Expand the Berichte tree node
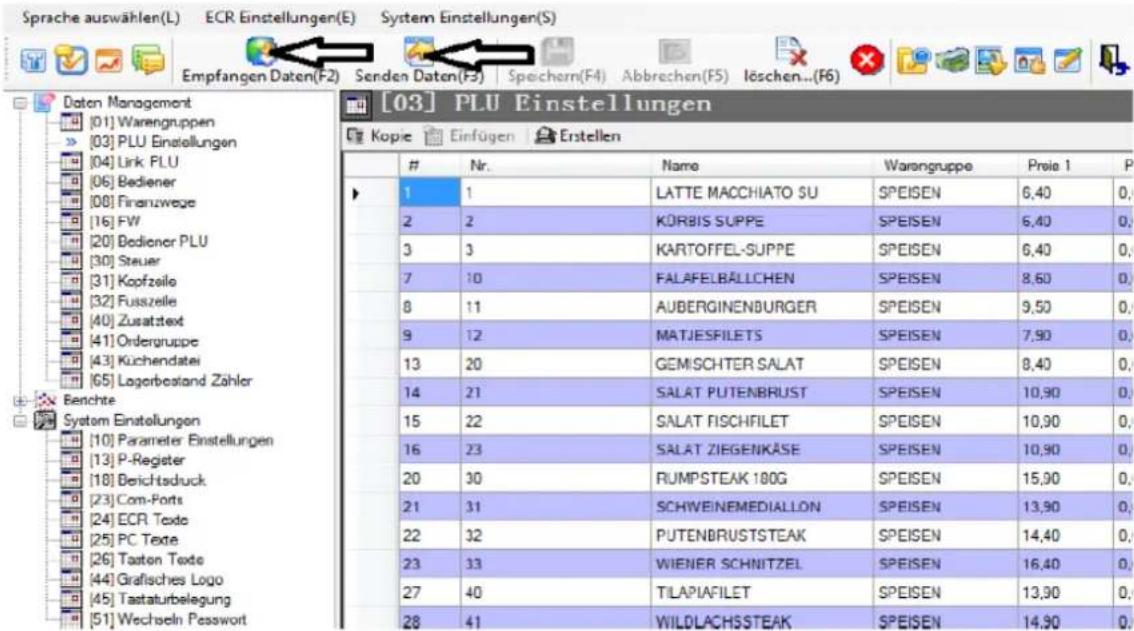Screen dimensions: 1134x631 point(20,400)
